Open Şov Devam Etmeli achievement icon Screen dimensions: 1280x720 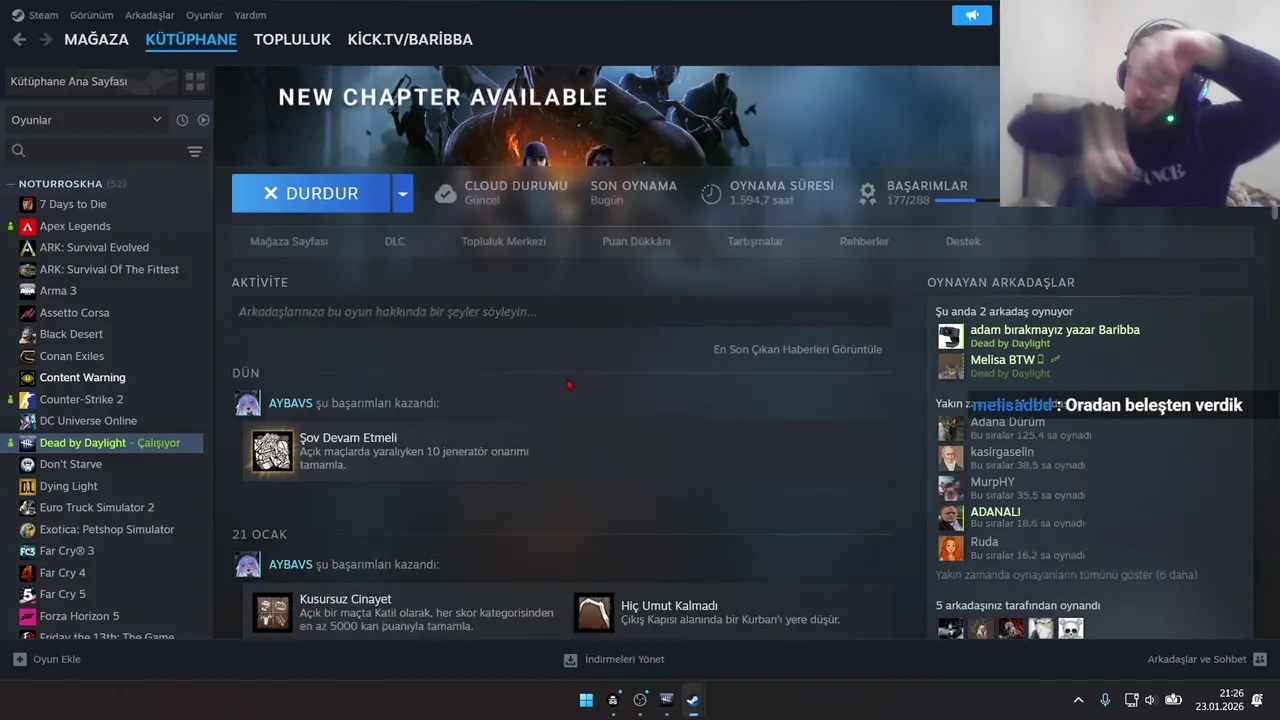coord(272,451)
